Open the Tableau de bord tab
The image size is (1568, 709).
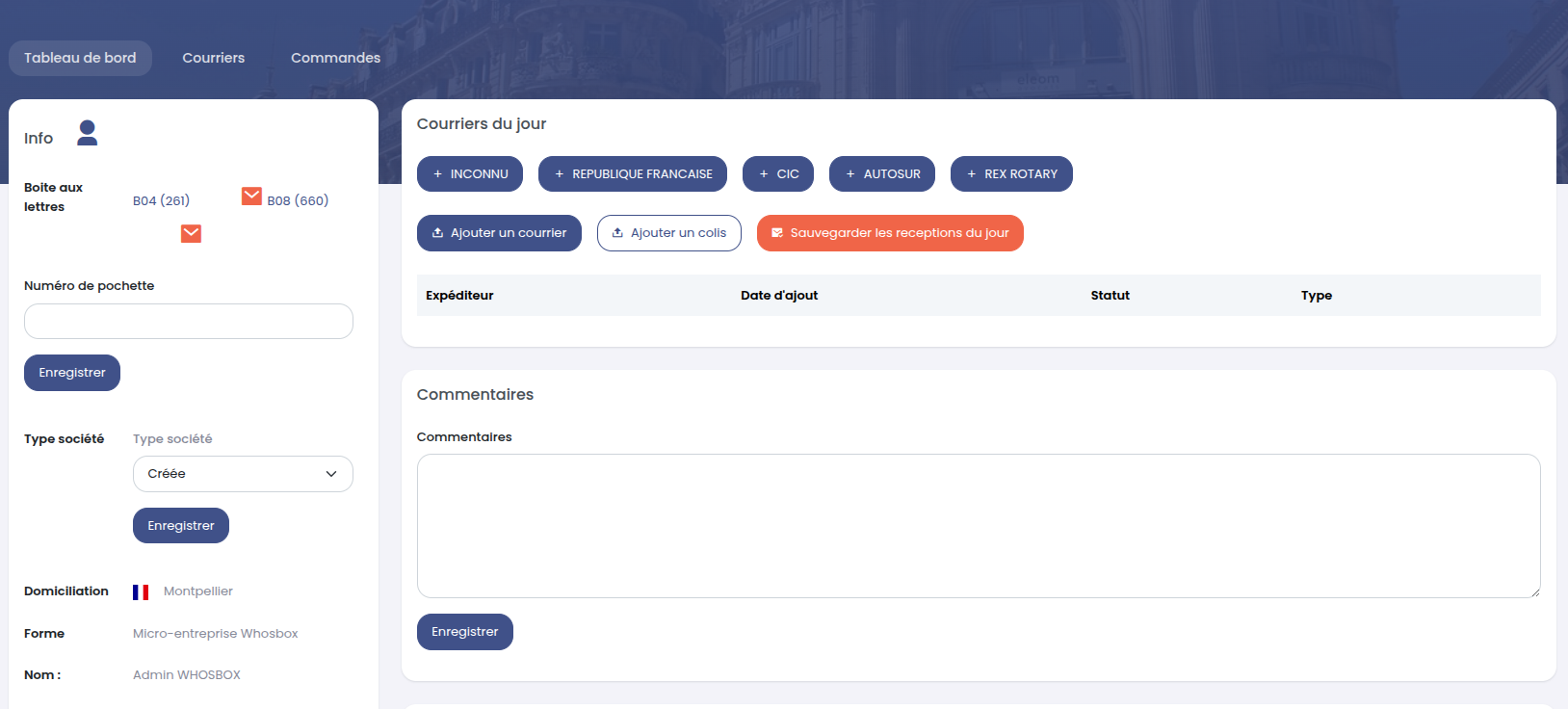tap(80, 58)
